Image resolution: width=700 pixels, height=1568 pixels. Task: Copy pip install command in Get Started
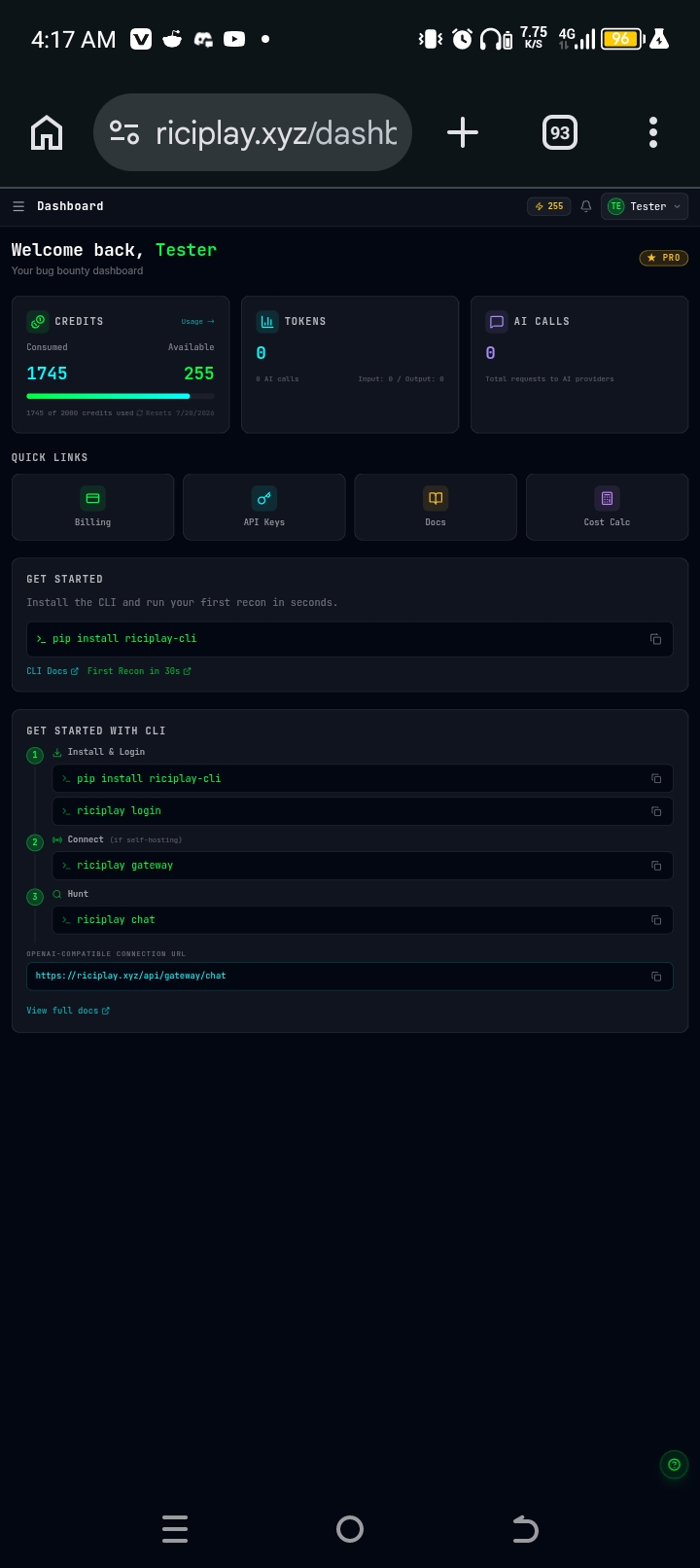click(x=655, y=639)
